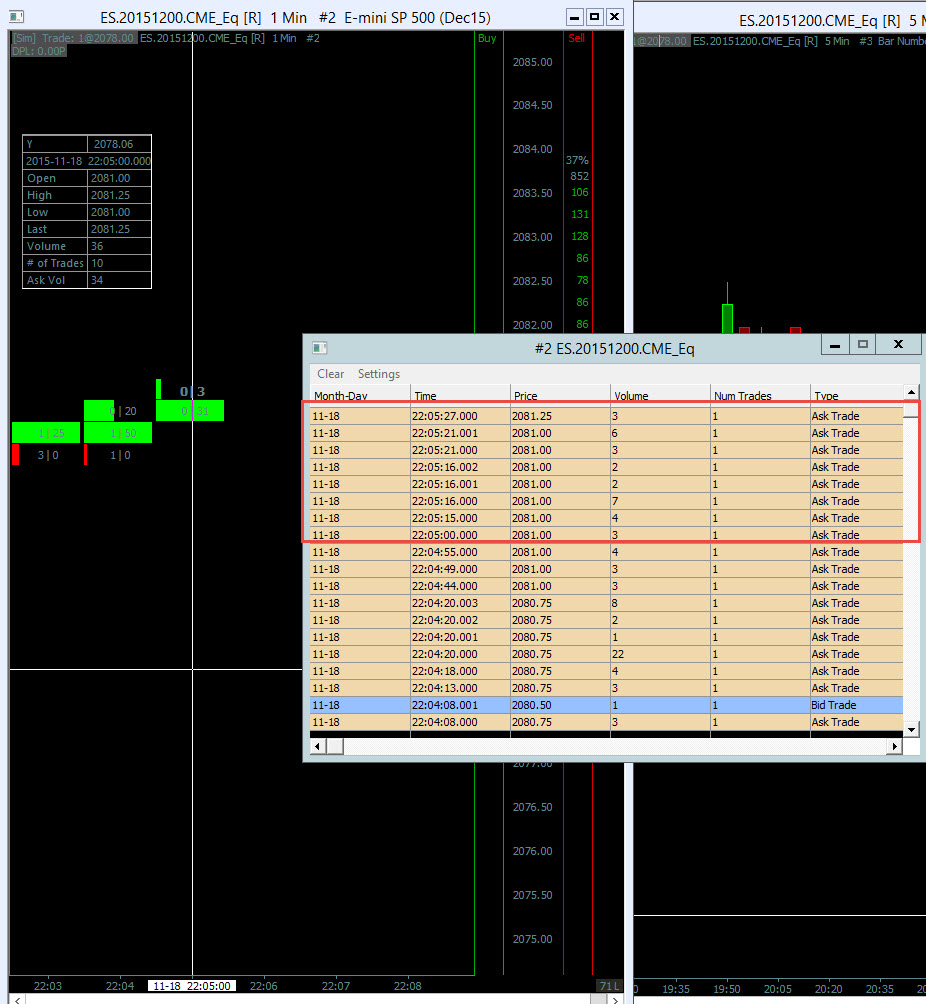Image resolution: width=926 pixels, height=1004 pixels.
Task: Close the Time and Sales window
Action: [898, 344]
